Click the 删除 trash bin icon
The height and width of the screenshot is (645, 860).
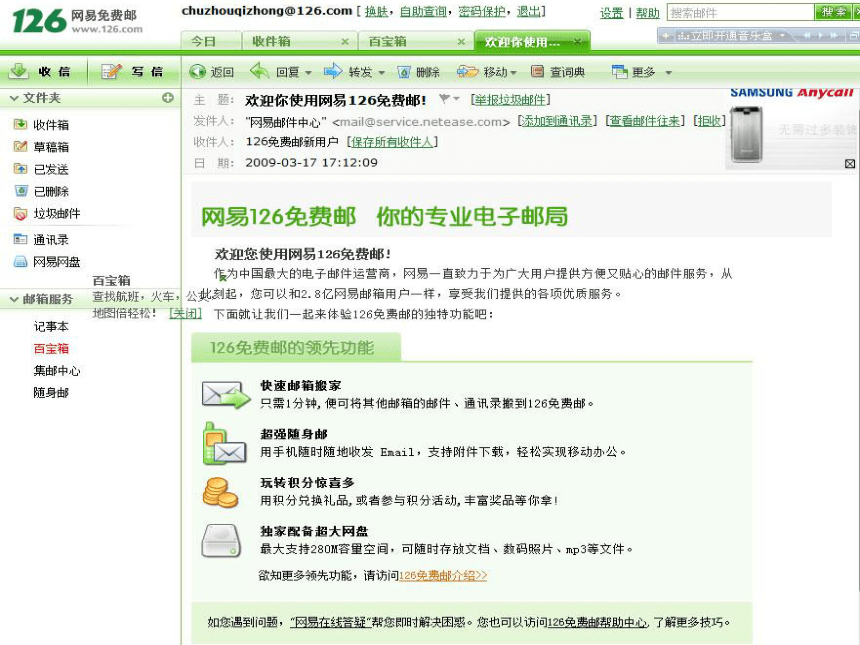[404, 72]
